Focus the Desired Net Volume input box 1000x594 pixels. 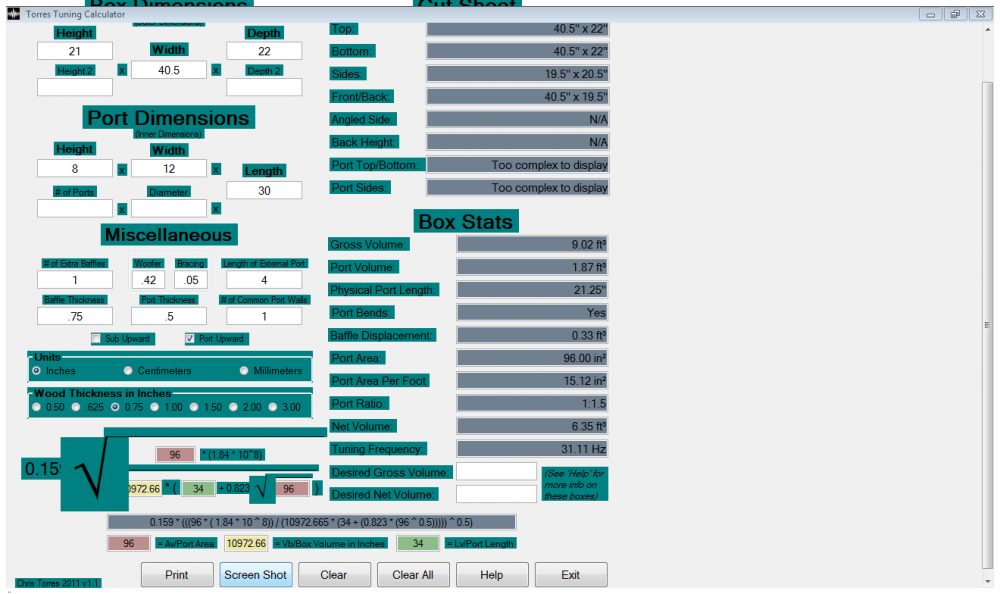click(496, 494)
